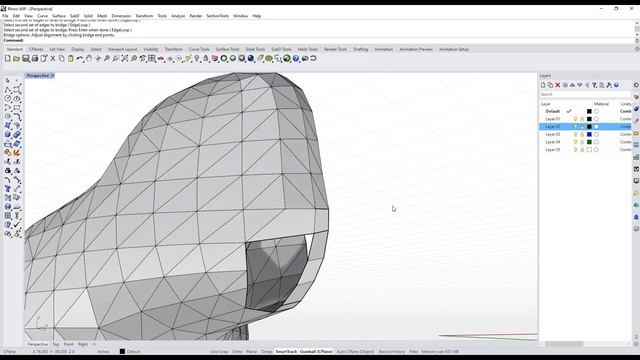Image resolution: width=640 pixels, height=360 pixels.
Task: Open layer tools hammer icon
Action: 609,85
